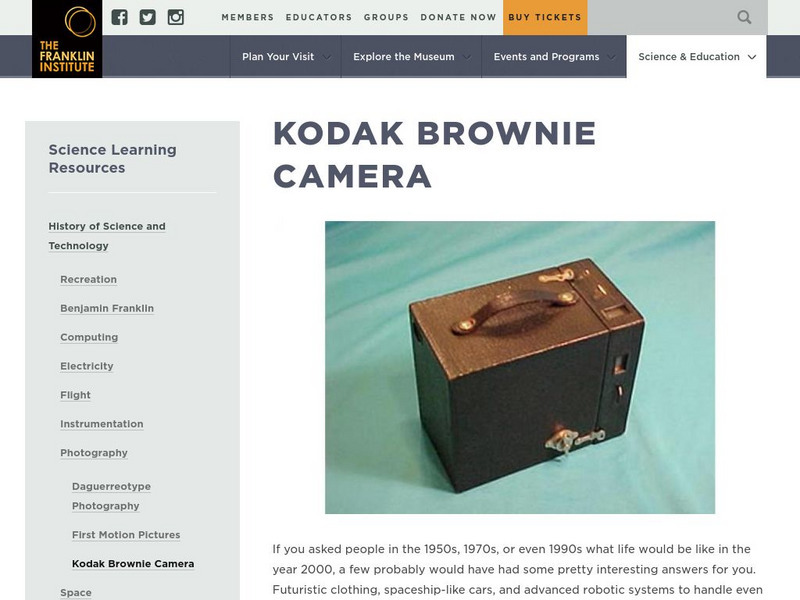Open Instrumentation sidebar link
800x600 pixels.
point(102,424)
